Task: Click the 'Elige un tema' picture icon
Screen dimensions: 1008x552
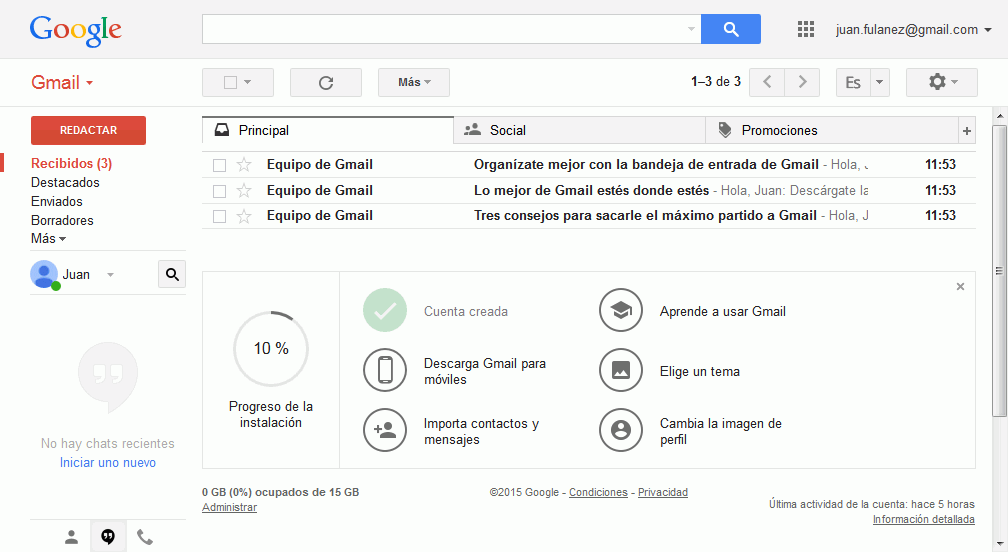Action: (x=620, y=370)
